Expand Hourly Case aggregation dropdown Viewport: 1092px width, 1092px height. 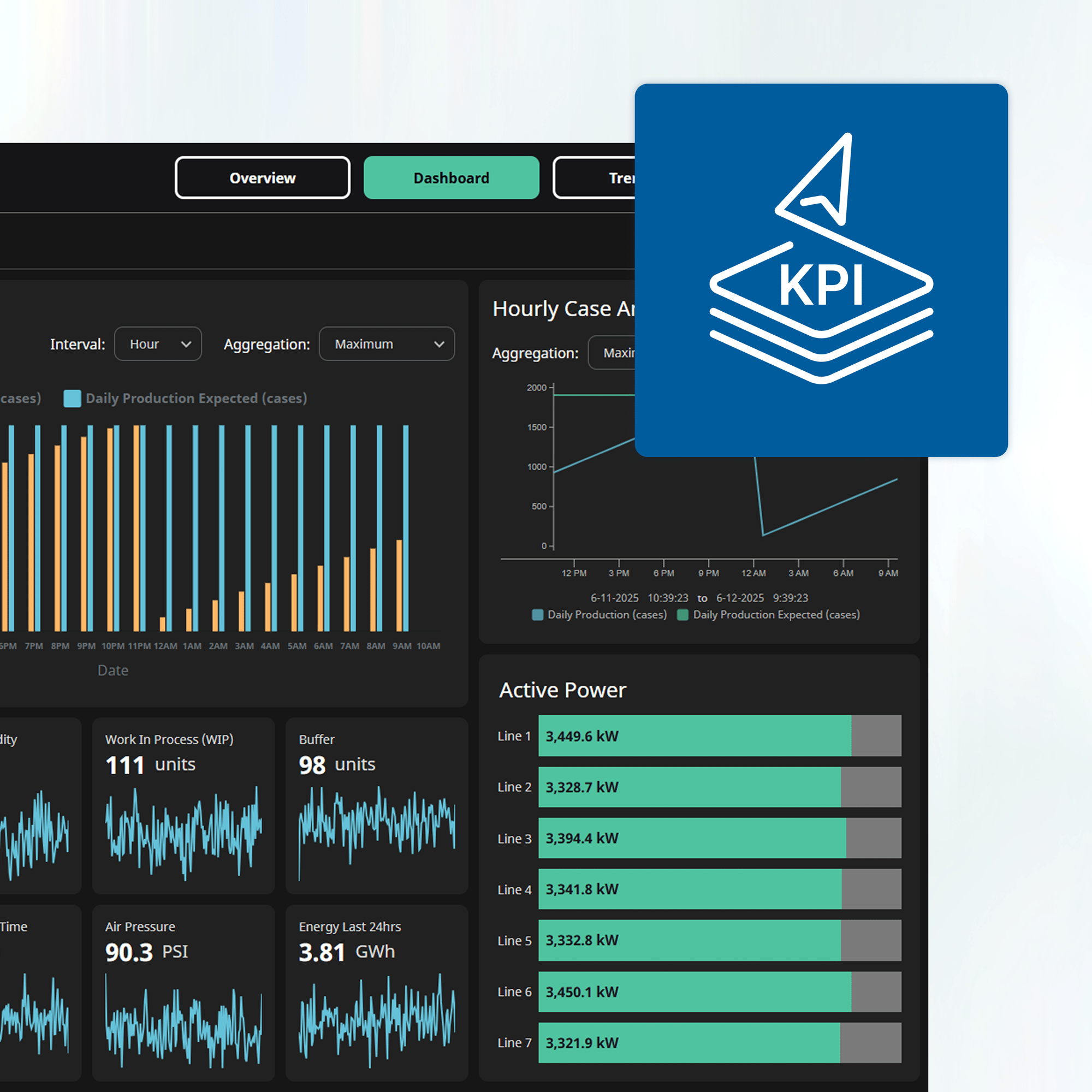point(612,353)
